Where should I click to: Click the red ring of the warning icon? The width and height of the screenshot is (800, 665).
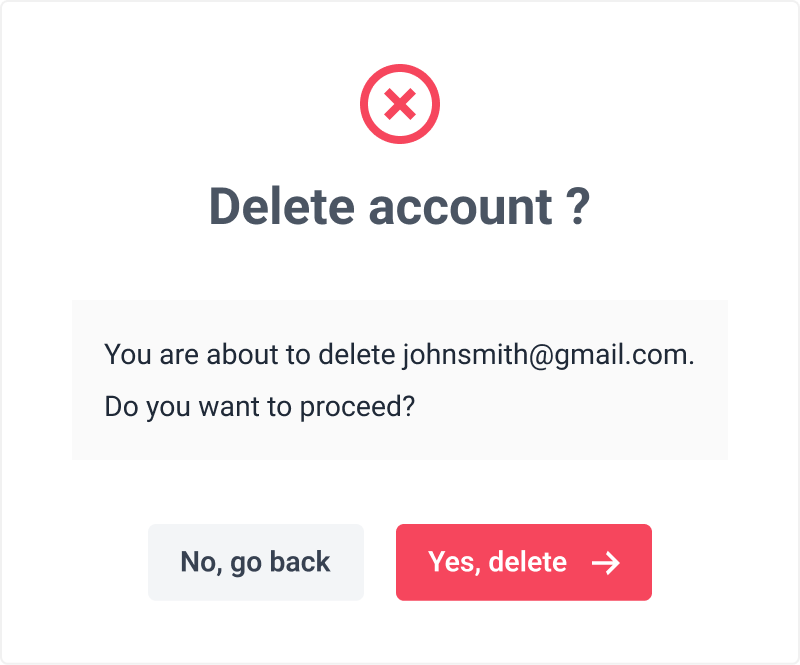point(399,68)
